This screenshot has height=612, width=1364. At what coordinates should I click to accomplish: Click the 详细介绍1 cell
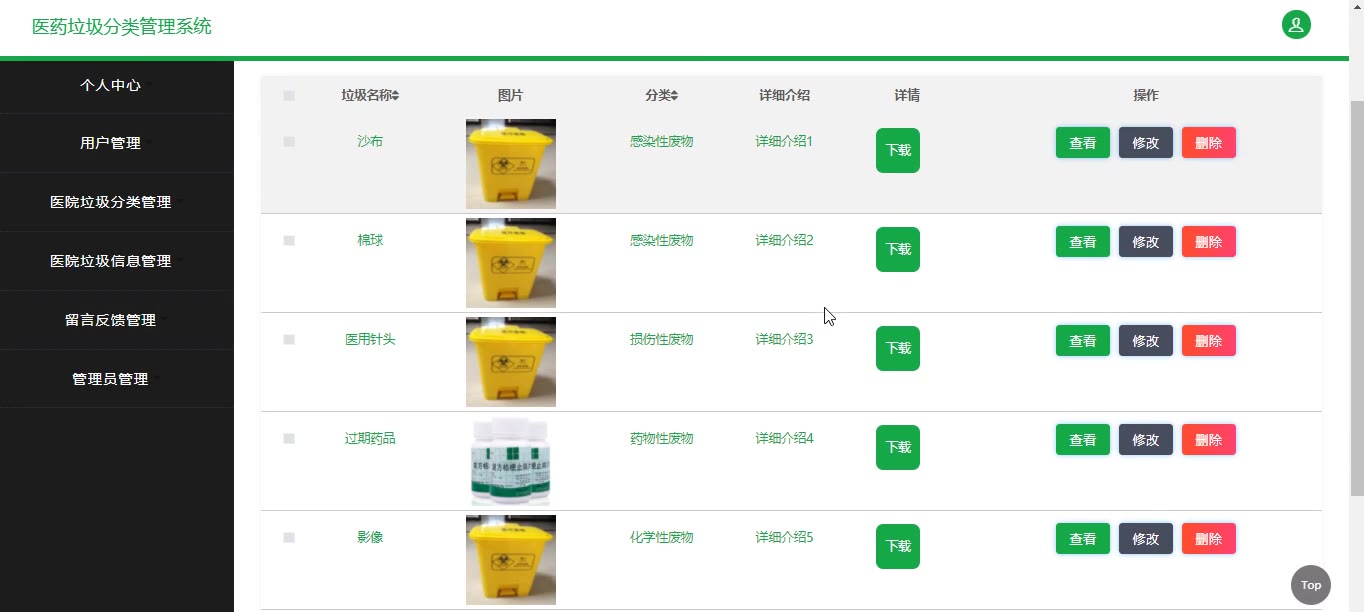(784, 142)
